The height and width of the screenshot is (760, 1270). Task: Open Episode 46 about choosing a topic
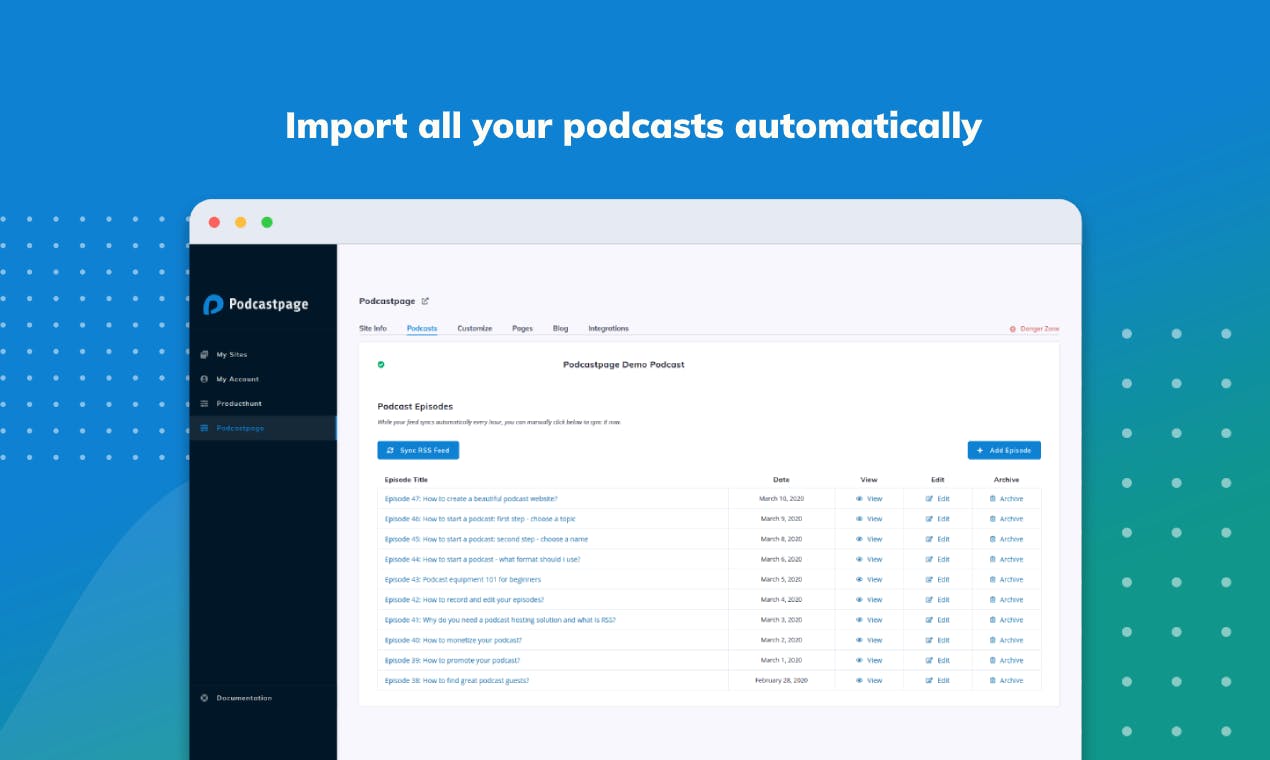click(x=480, y=519)
